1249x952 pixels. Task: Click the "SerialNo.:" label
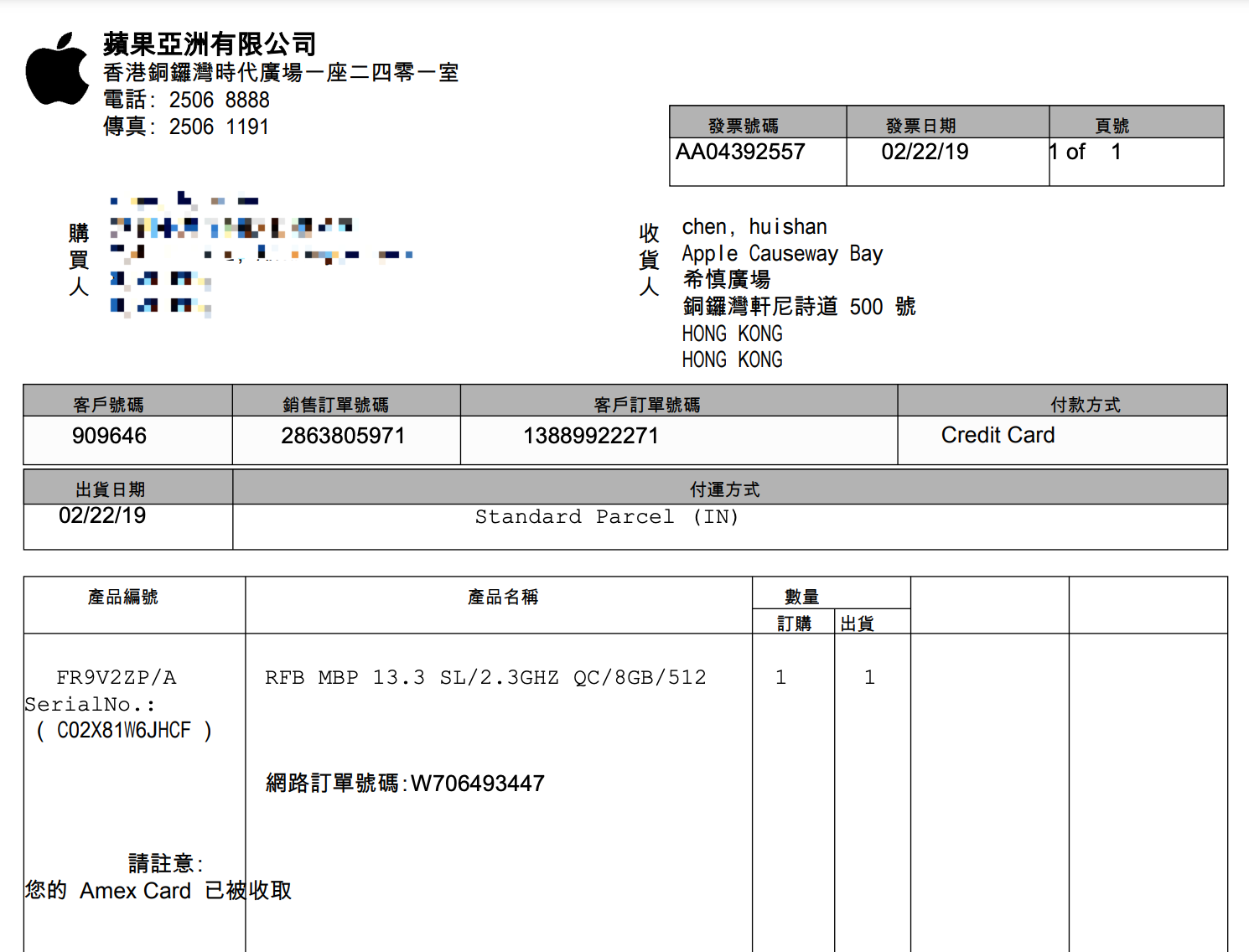(x=90, y=704)
